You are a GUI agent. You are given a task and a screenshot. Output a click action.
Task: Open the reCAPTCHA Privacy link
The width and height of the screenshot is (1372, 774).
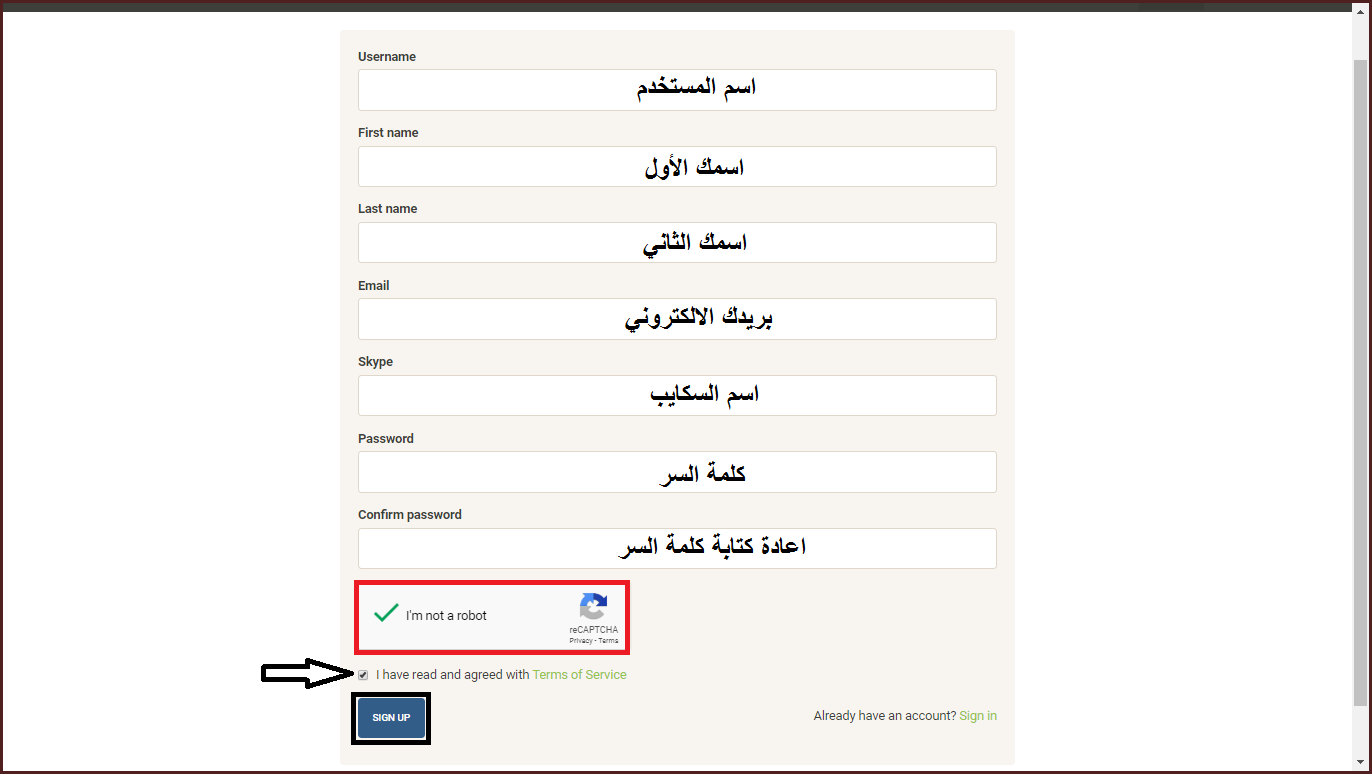coord(580,641)
